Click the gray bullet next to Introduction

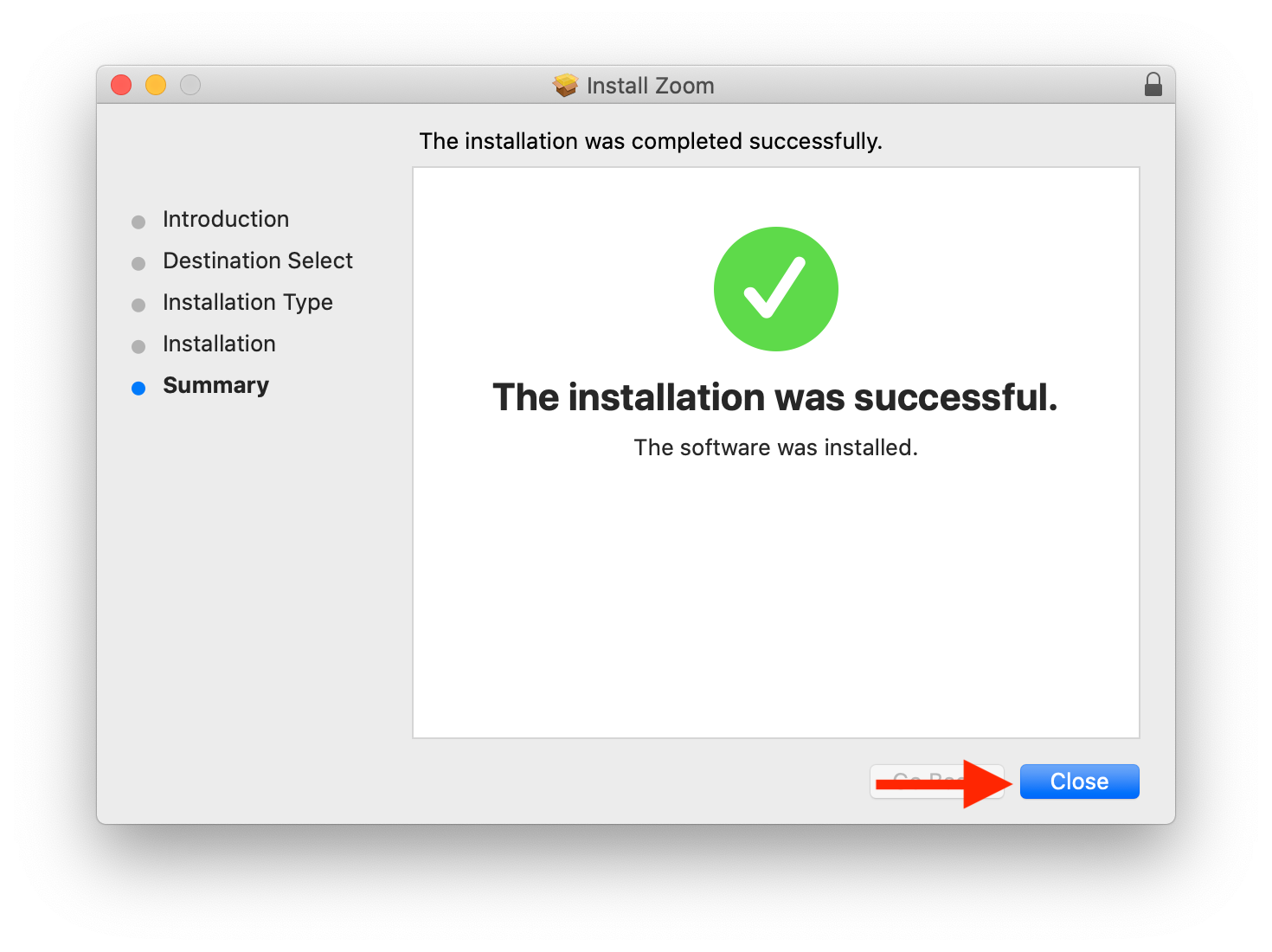[x=138, y=222]
